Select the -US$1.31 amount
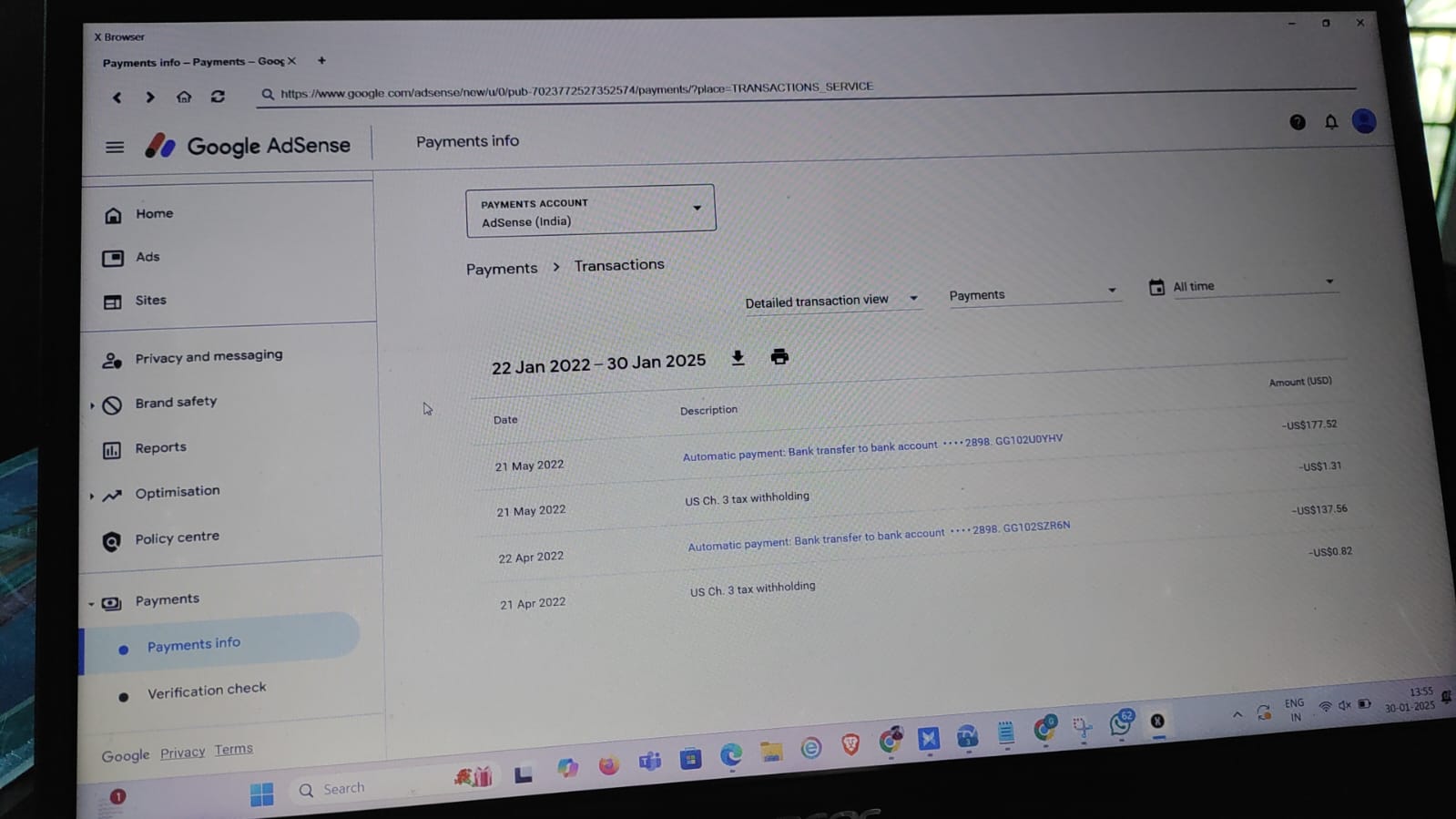 (1319, 466)
